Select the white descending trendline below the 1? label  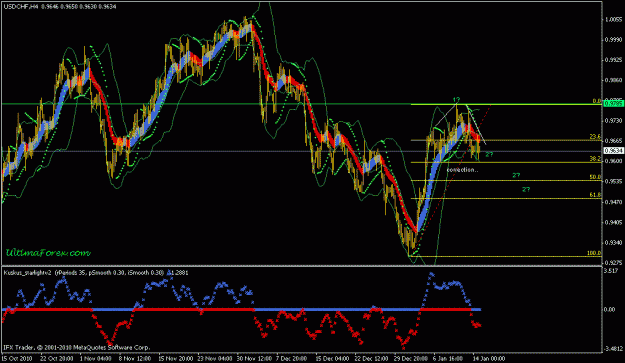tap(476, 124)
